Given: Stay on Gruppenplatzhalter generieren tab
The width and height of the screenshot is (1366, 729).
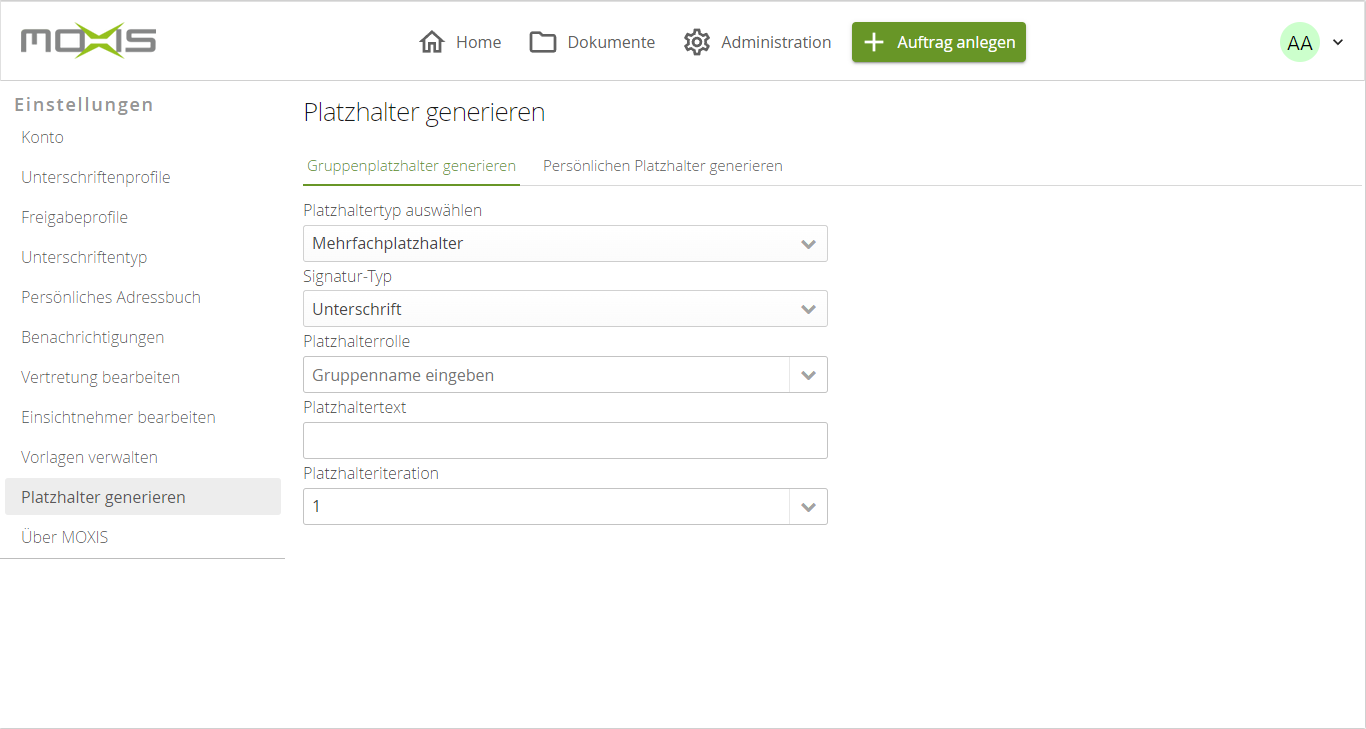Looking at the screenshot, I should 411,165.
